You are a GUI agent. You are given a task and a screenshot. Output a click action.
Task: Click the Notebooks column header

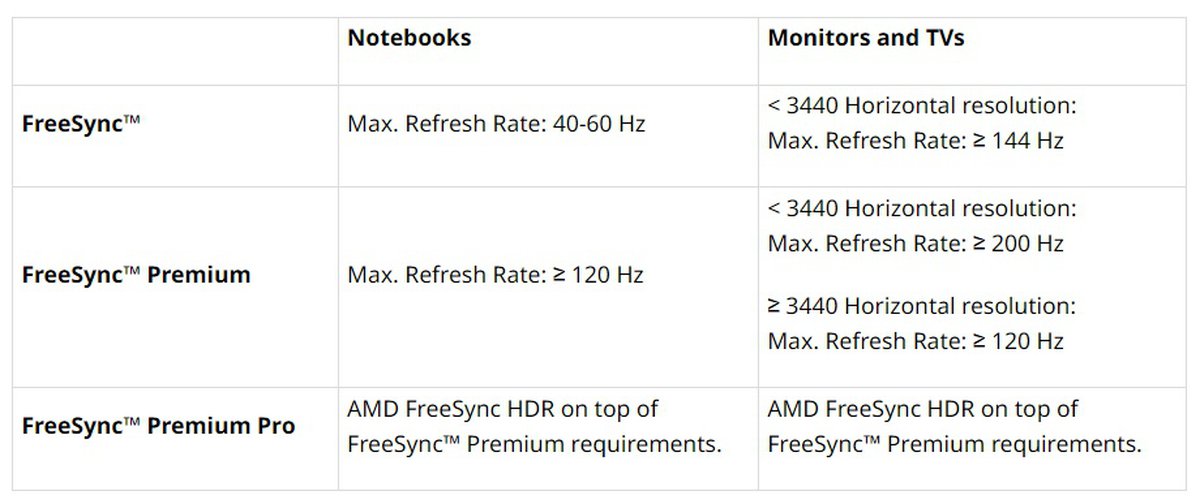[409, 39]
